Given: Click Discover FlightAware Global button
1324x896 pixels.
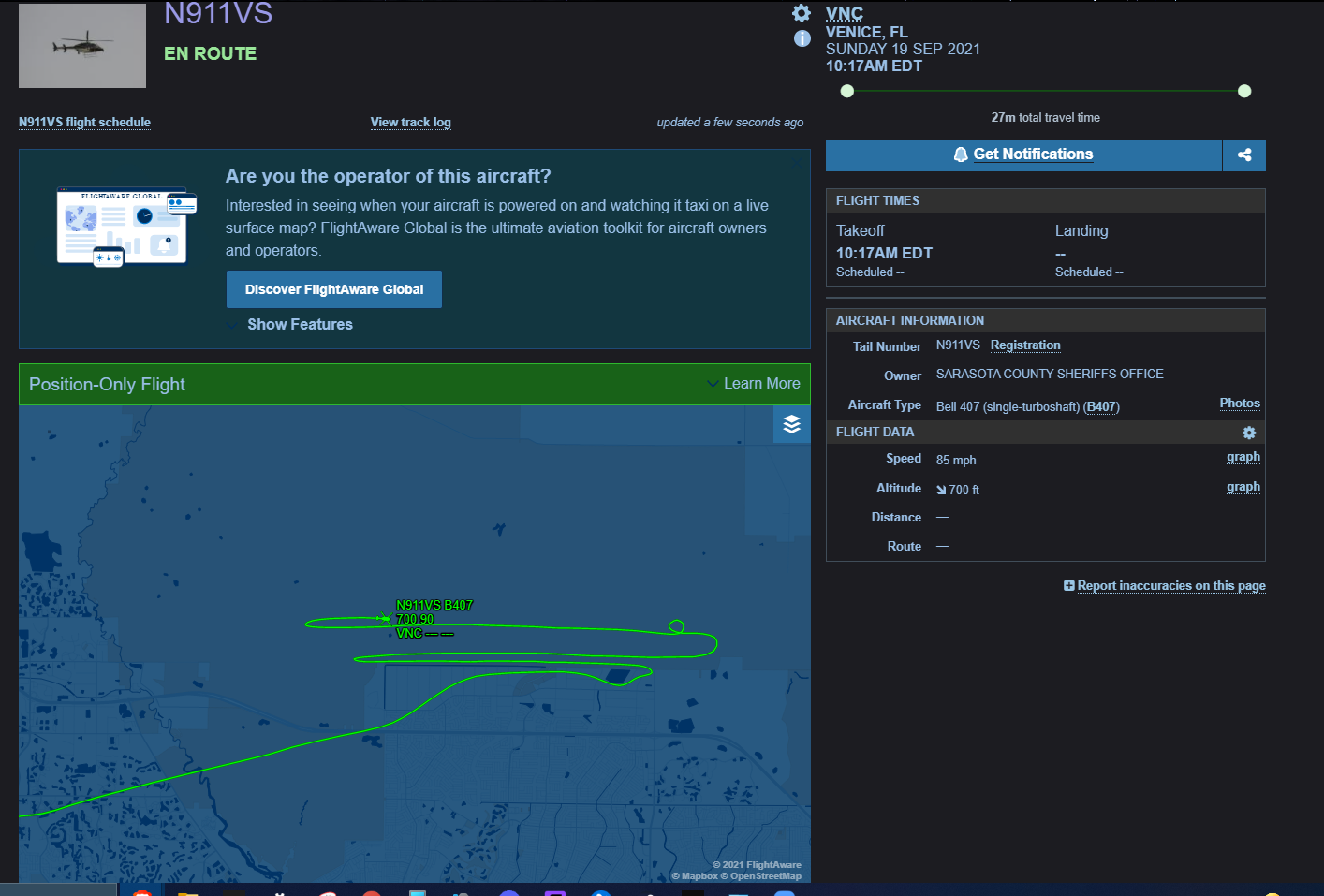Looking at the screenshot, I should [x=334, y=289].
